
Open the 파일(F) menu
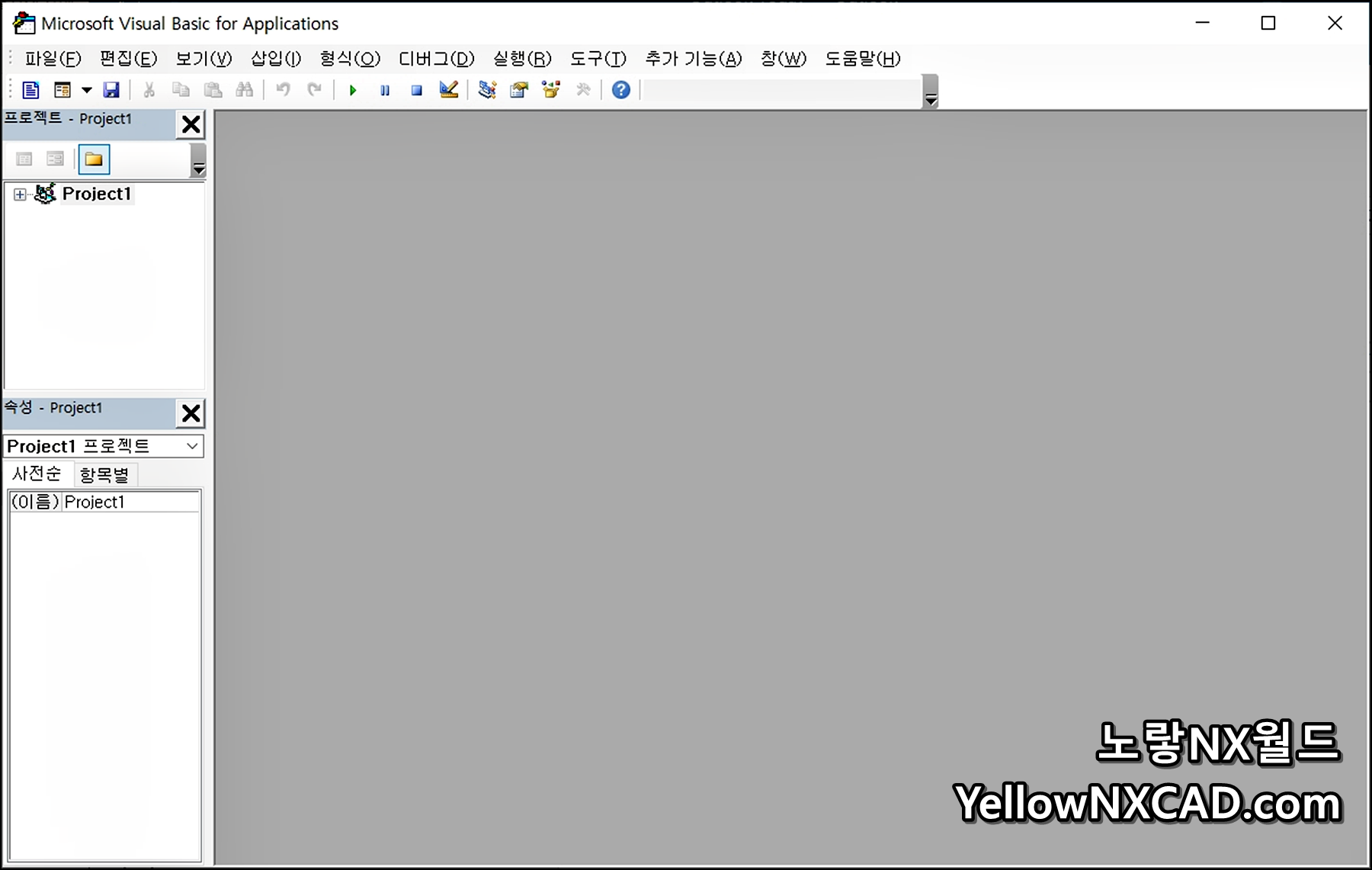(x=53, y=59)
